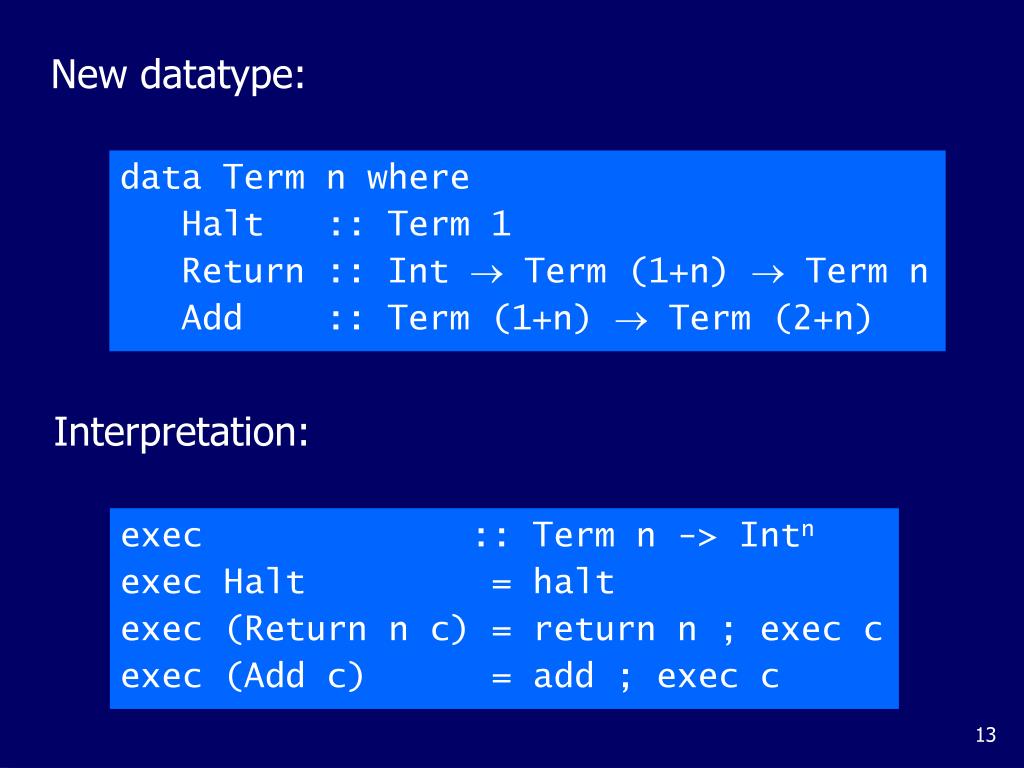Screen dimensions: 1024x768
Task: Click the 'data Term n where' line
Action: point(295,178)
